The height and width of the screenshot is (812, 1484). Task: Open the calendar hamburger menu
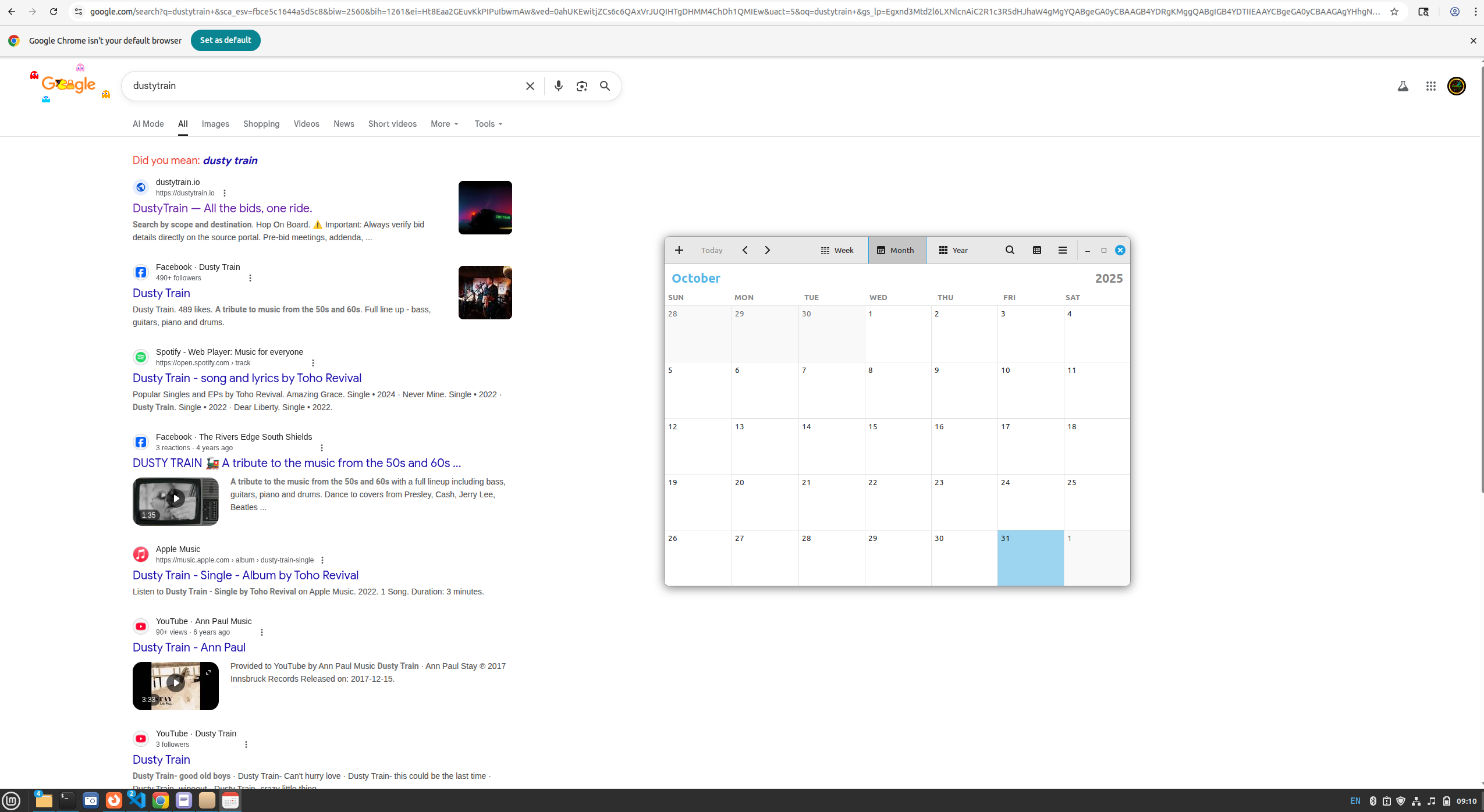[1062, 250]
